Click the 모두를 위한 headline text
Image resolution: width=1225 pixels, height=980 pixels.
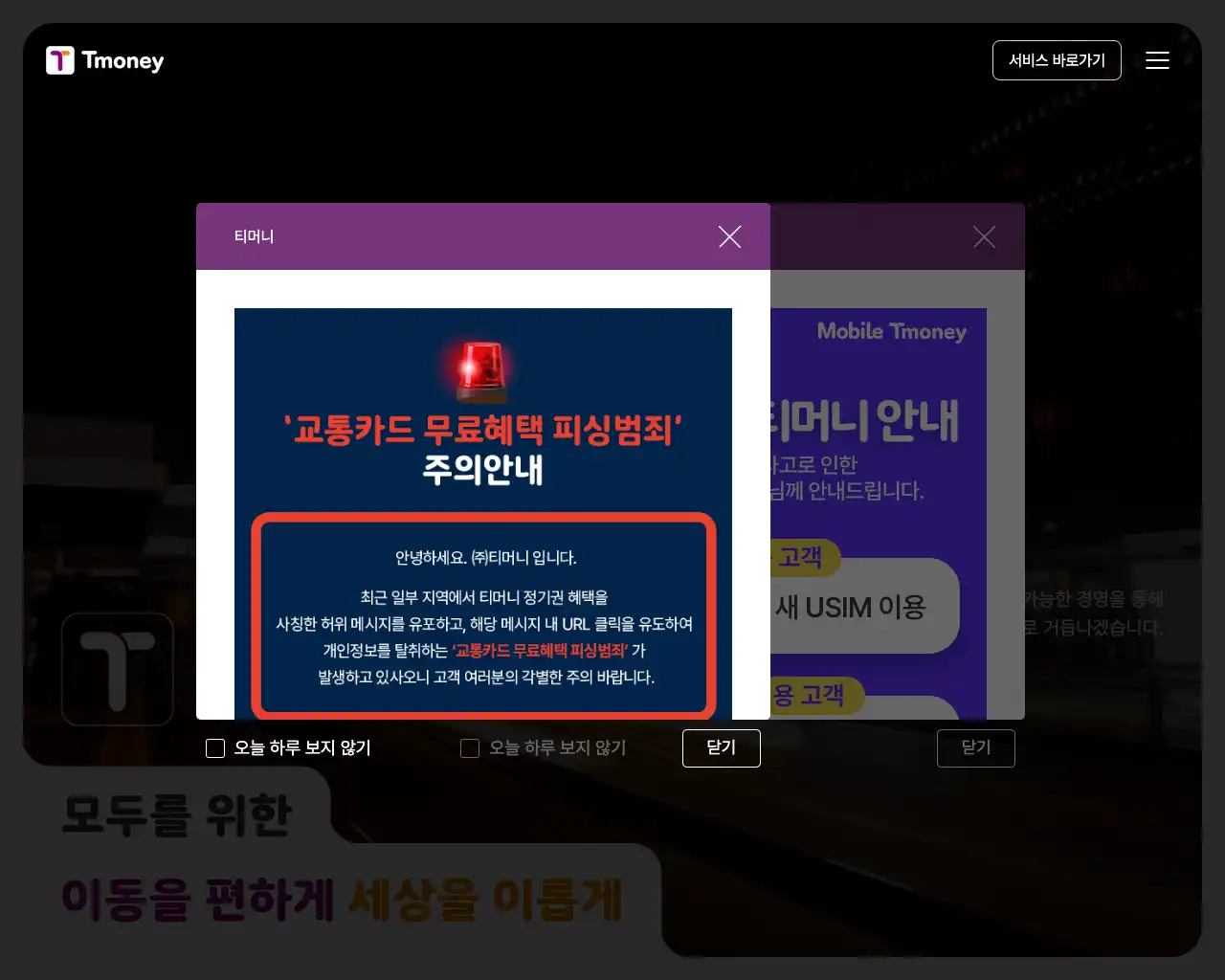[x=178, y=816]
